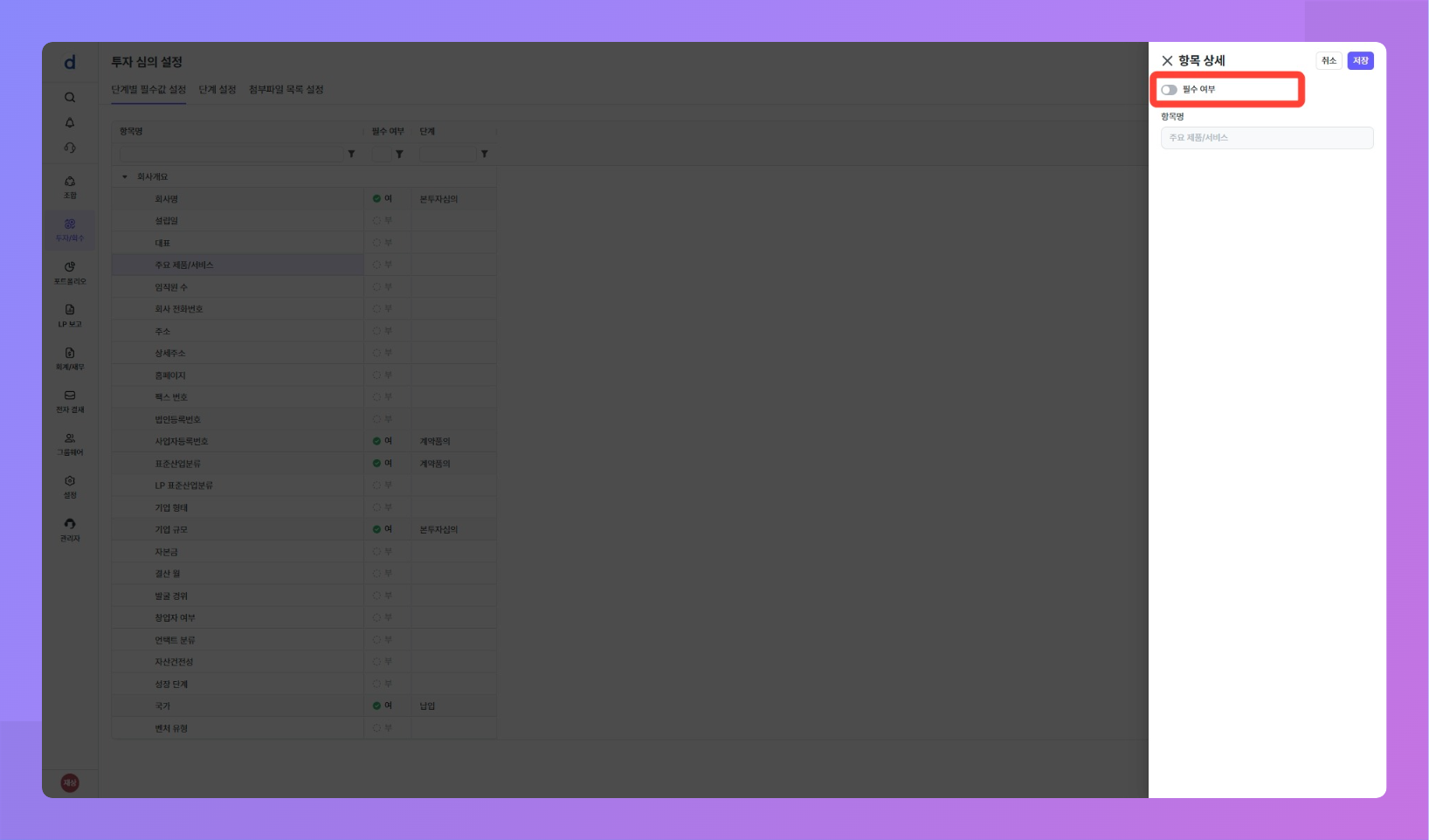This screenshot has width=1429, height=840.
Task: Click 필수 여부 status of 사업자등록번호 row
Action: pyautogui.click(x=383, y=441)
